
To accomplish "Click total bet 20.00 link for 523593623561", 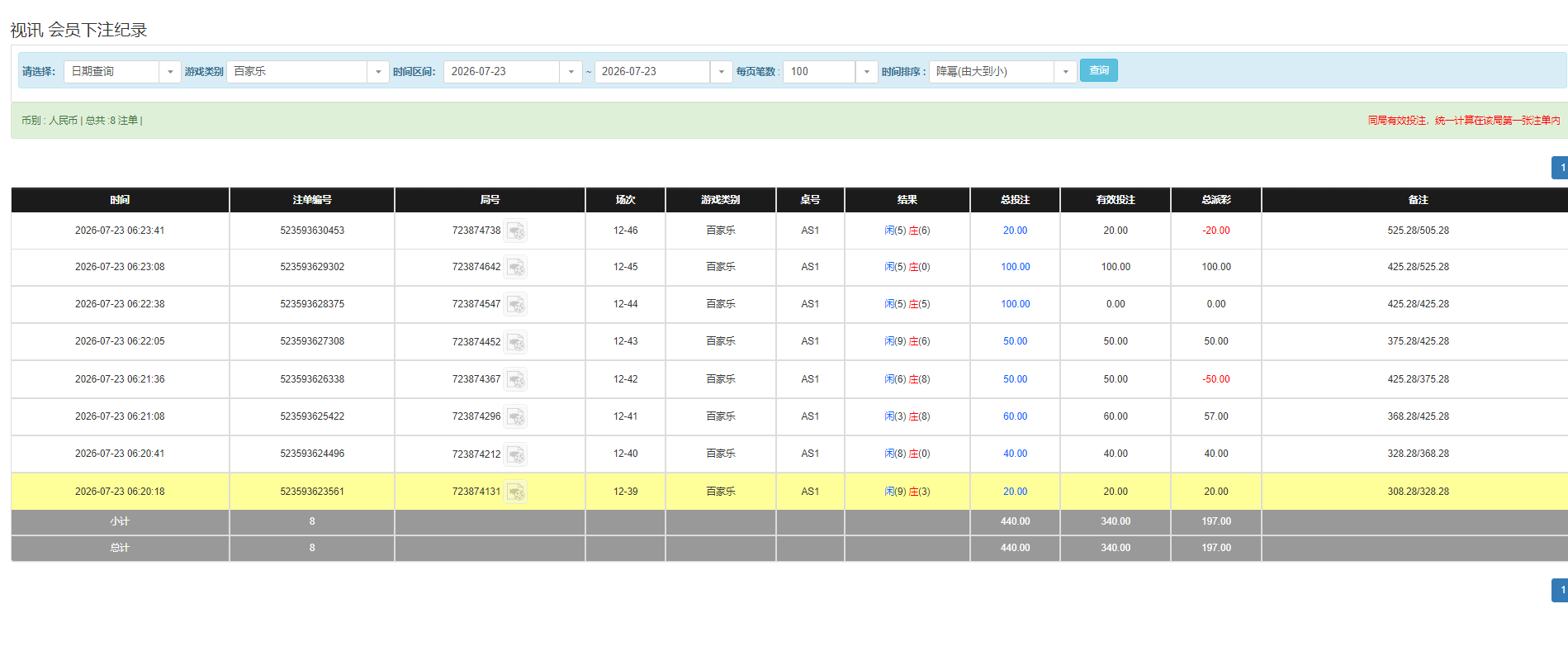I will 1015,492.
